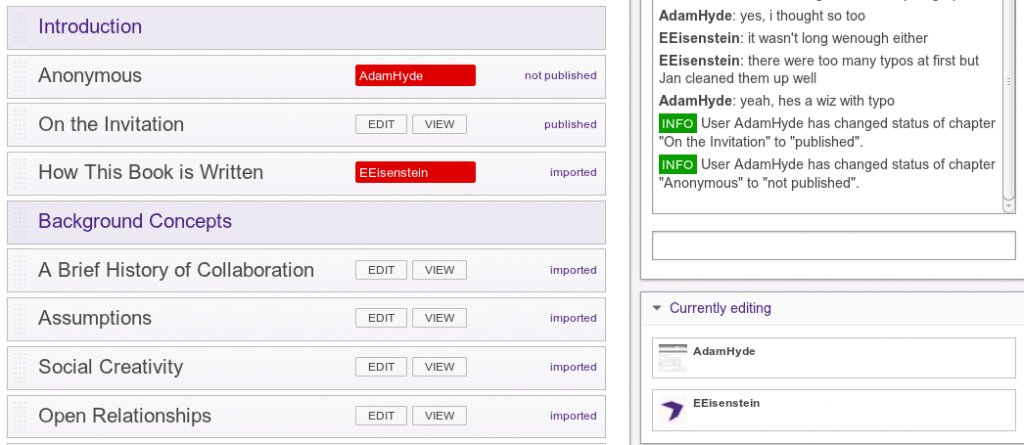
Task: Click drag handle of On the Invitation
Action: (20, 125)
